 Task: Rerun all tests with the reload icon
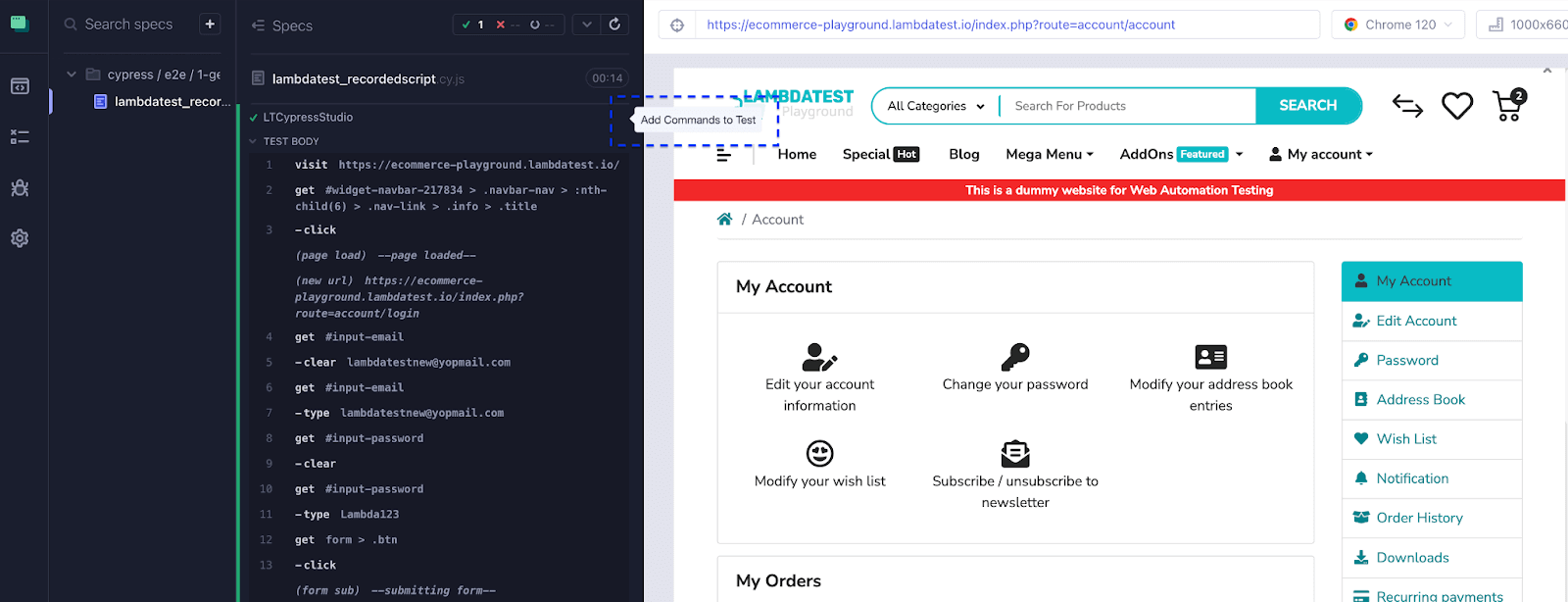(614, 25)
